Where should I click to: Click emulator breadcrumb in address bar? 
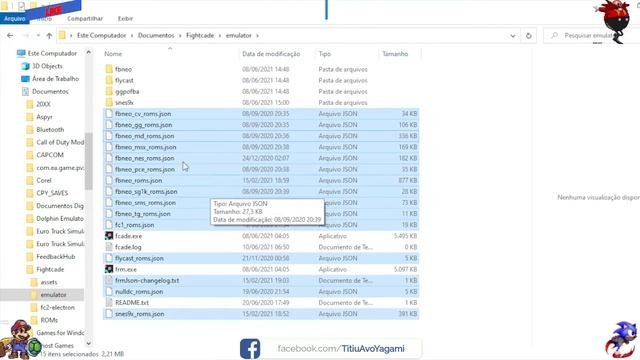[x=238, y=36]
